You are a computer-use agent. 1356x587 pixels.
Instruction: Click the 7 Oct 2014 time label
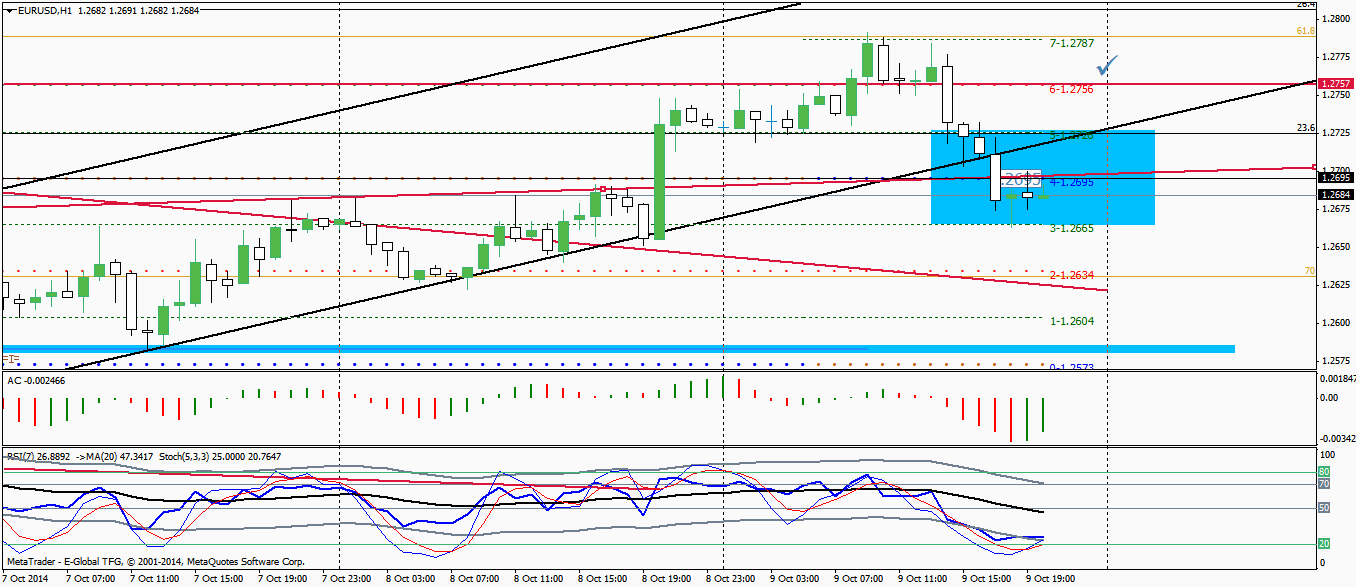pyautogui.click(x=25, y=578)
